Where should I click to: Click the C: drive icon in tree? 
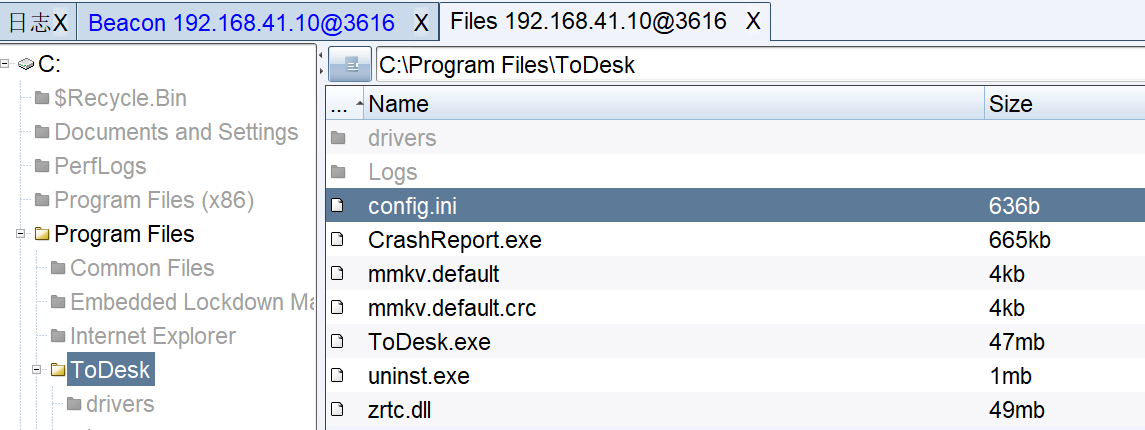26,64
